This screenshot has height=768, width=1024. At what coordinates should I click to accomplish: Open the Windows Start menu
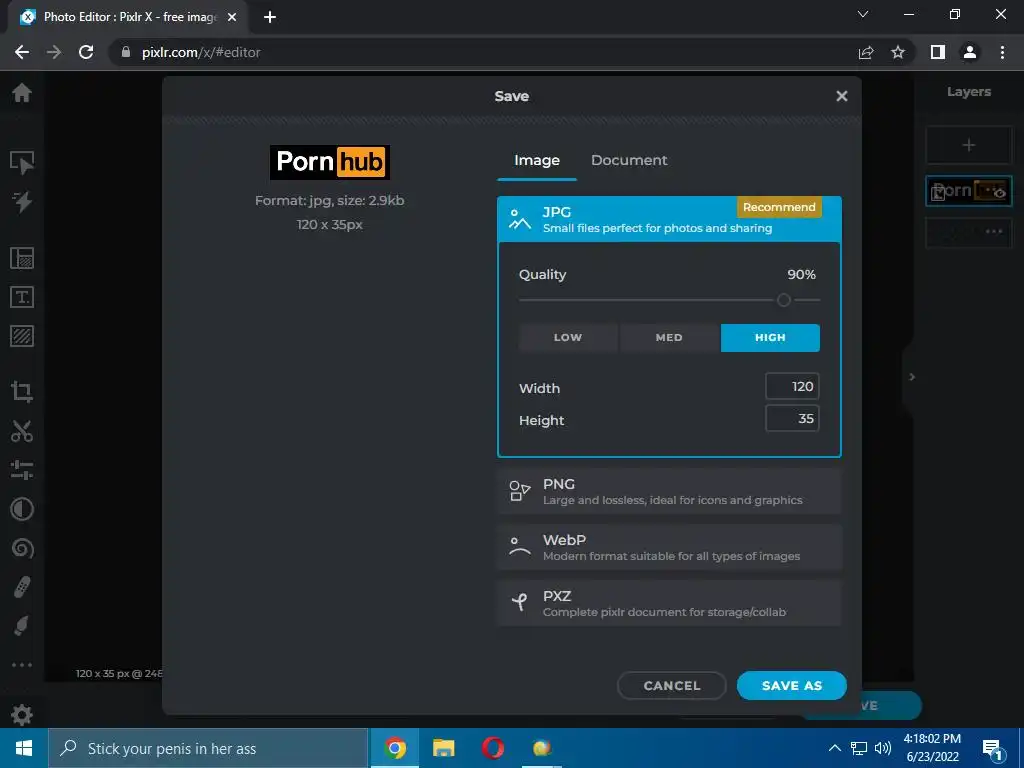click(24, 748)
